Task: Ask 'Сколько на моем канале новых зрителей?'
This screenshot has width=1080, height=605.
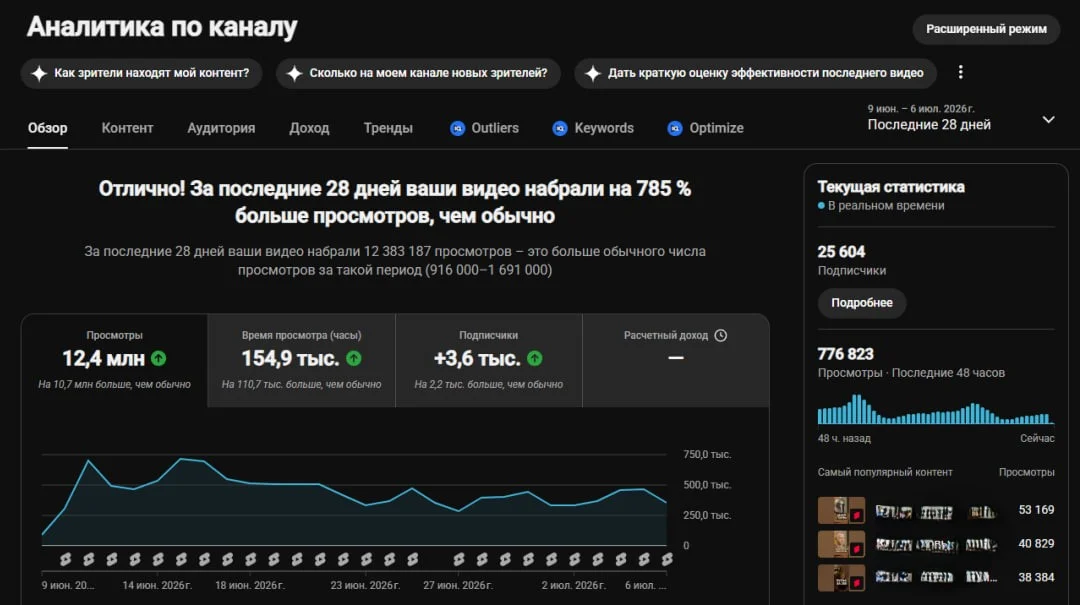Action: coord(418,73)
